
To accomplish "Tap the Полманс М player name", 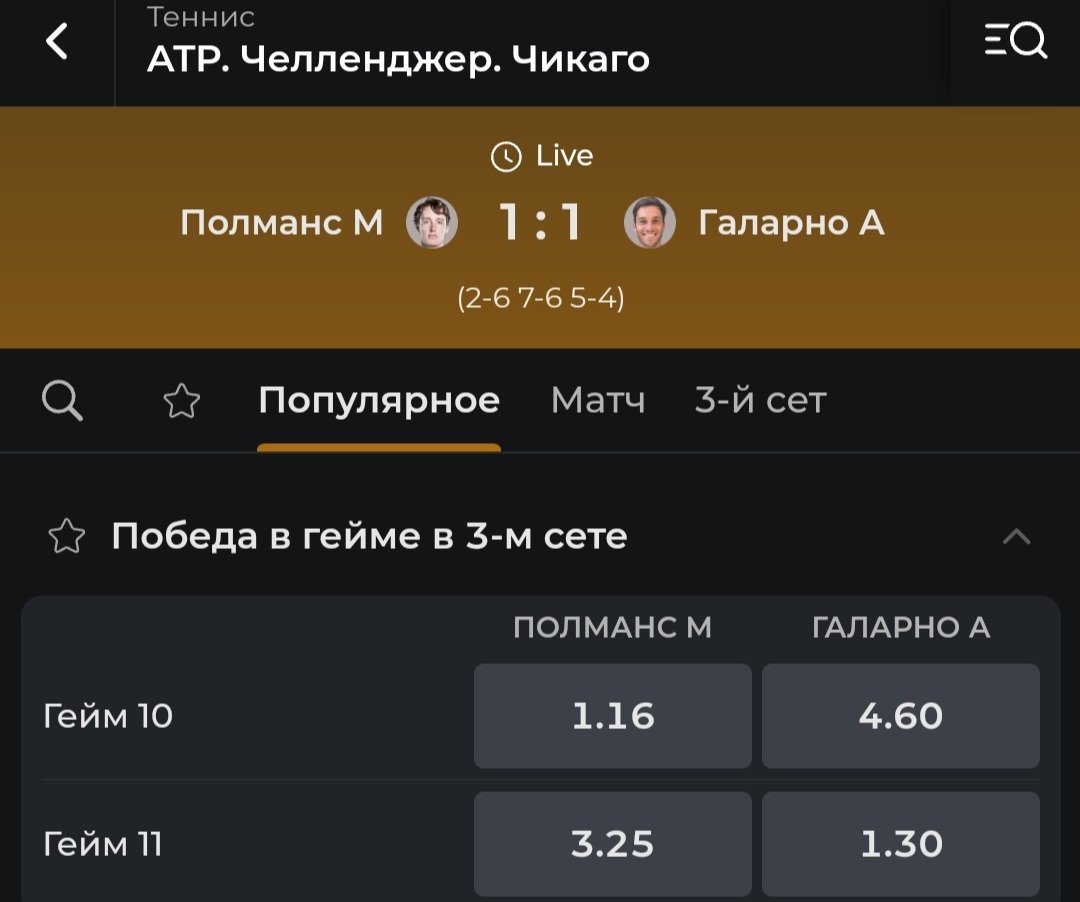I will pos(282,222).
